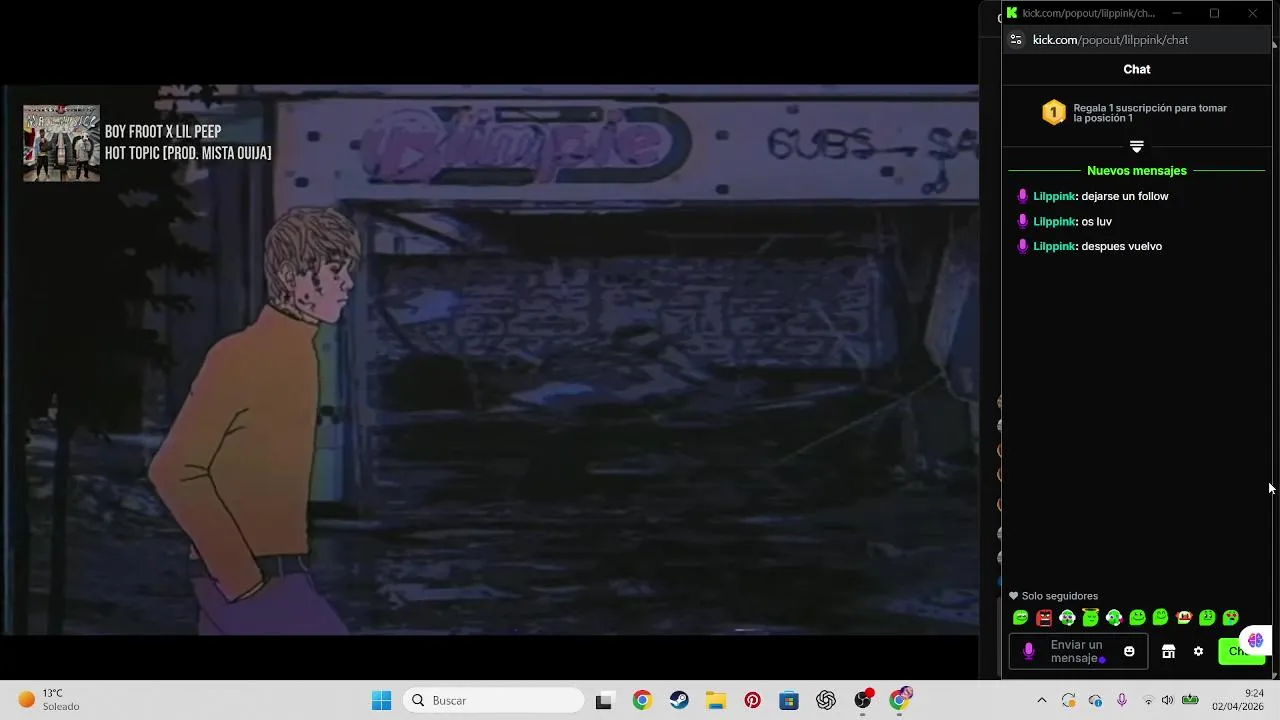Click the album cover thumbnail on video

[x=61, y=143]
